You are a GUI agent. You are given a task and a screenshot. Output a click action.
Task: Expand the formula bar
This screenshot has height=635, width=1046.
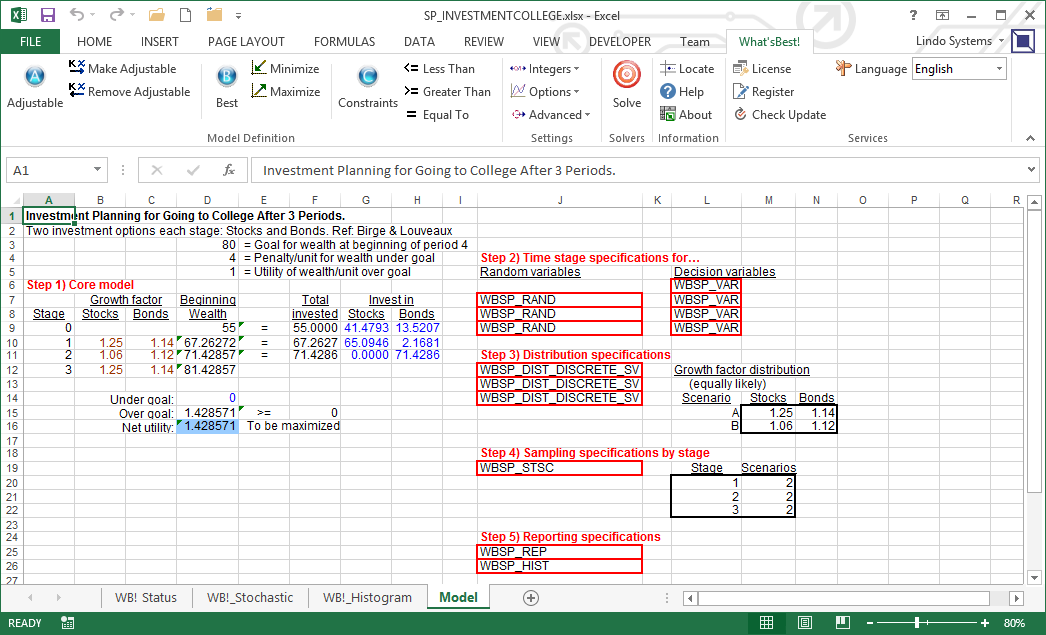pos(1032,170)
